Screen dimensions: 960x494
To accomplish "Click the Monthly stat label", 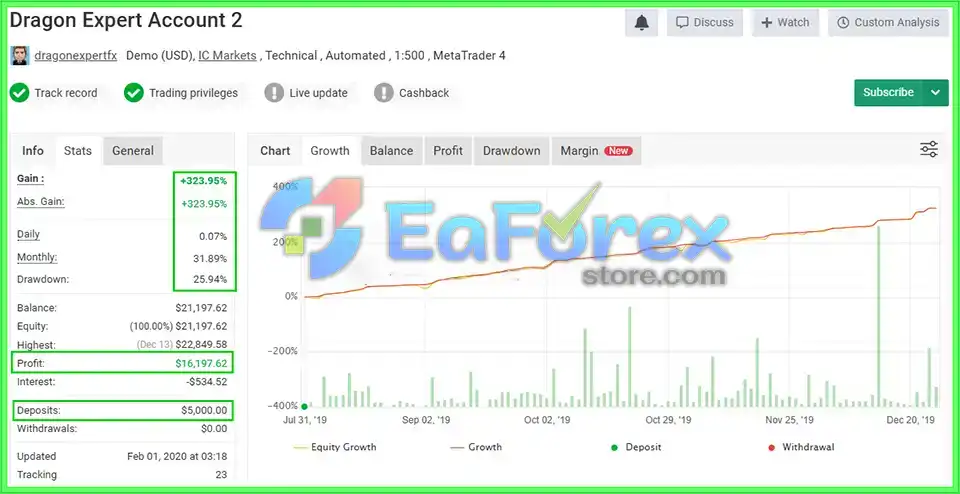I will [x=37, y=257].
